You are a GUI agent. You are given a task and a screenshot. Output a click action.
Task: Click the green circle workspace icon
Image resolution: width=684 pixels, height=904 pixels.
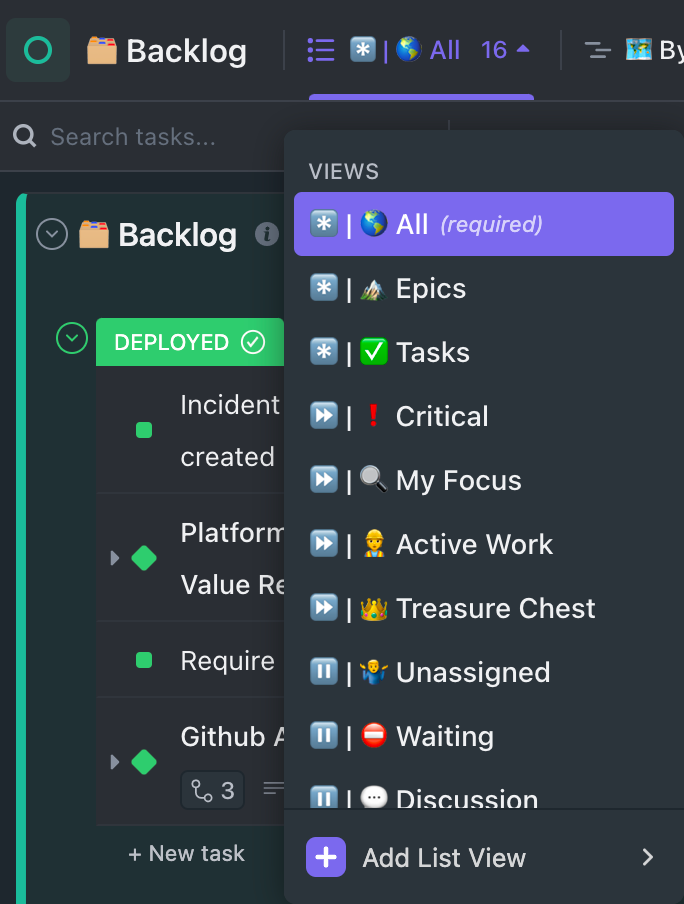[38, 50]
